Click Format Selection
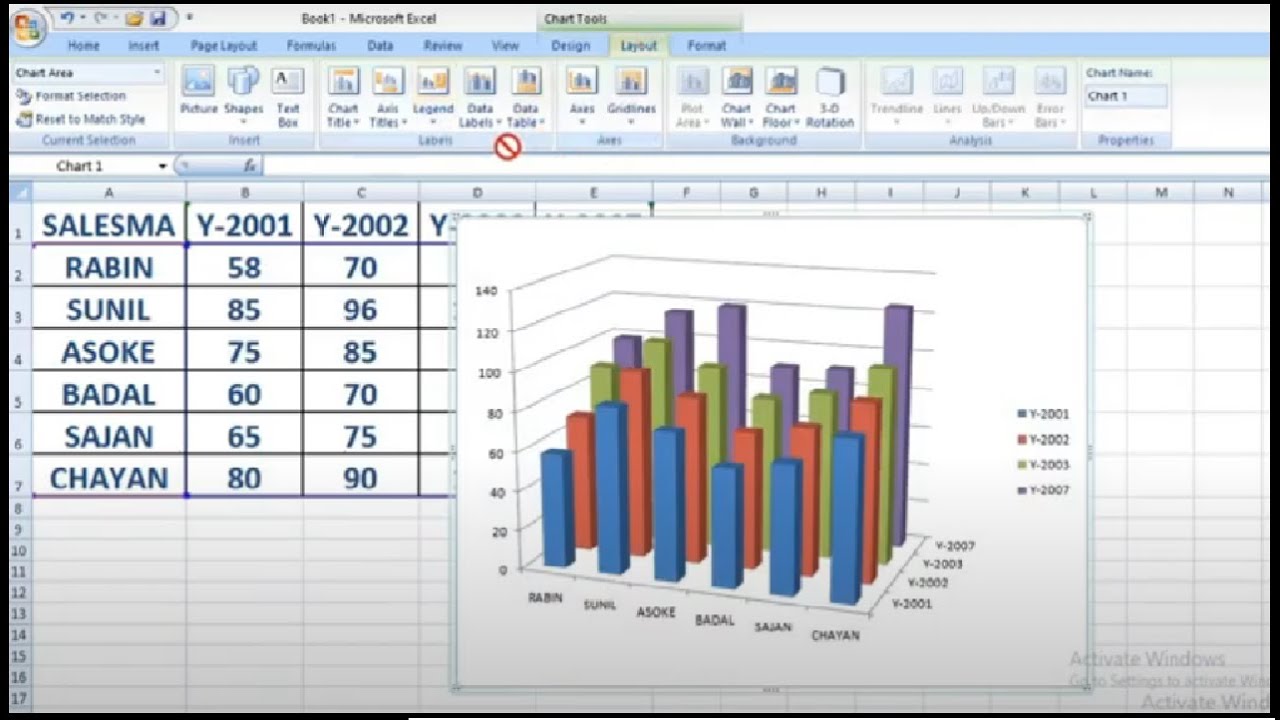 click(72, 96)
